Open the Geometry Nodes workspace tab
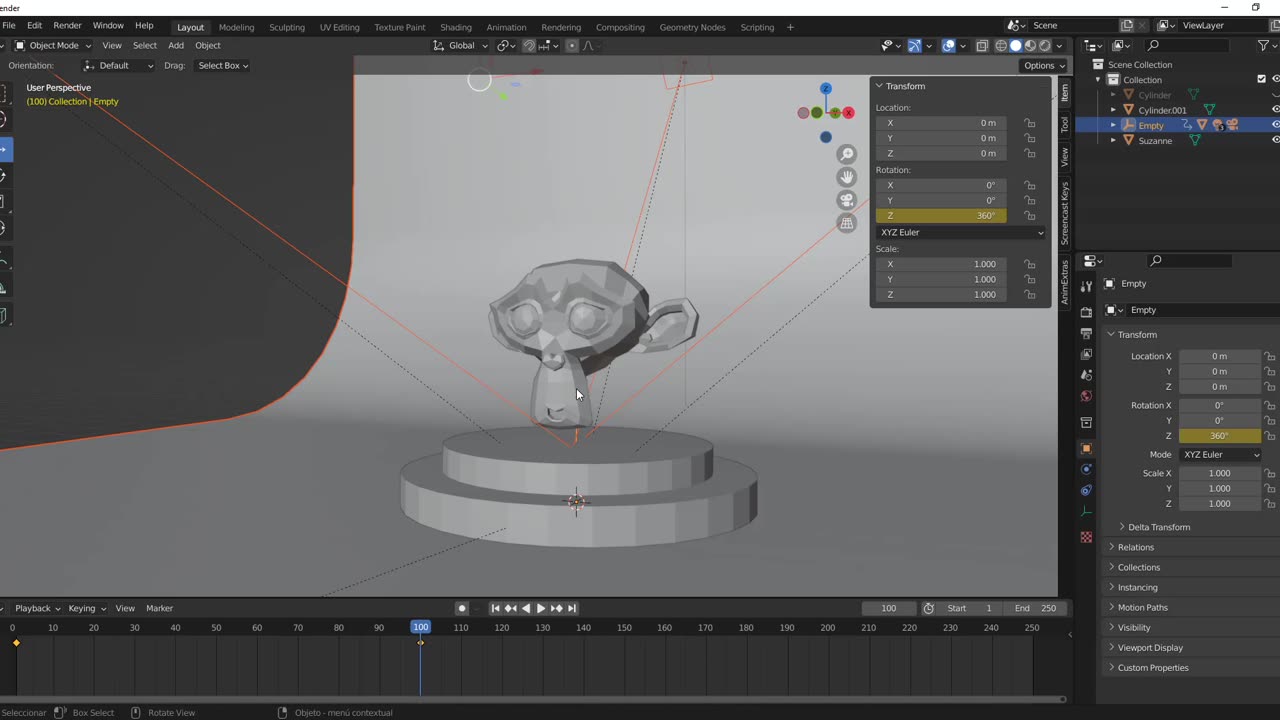Image resolution: width=1280 pixels, height=720 pixels. [692, 27]
